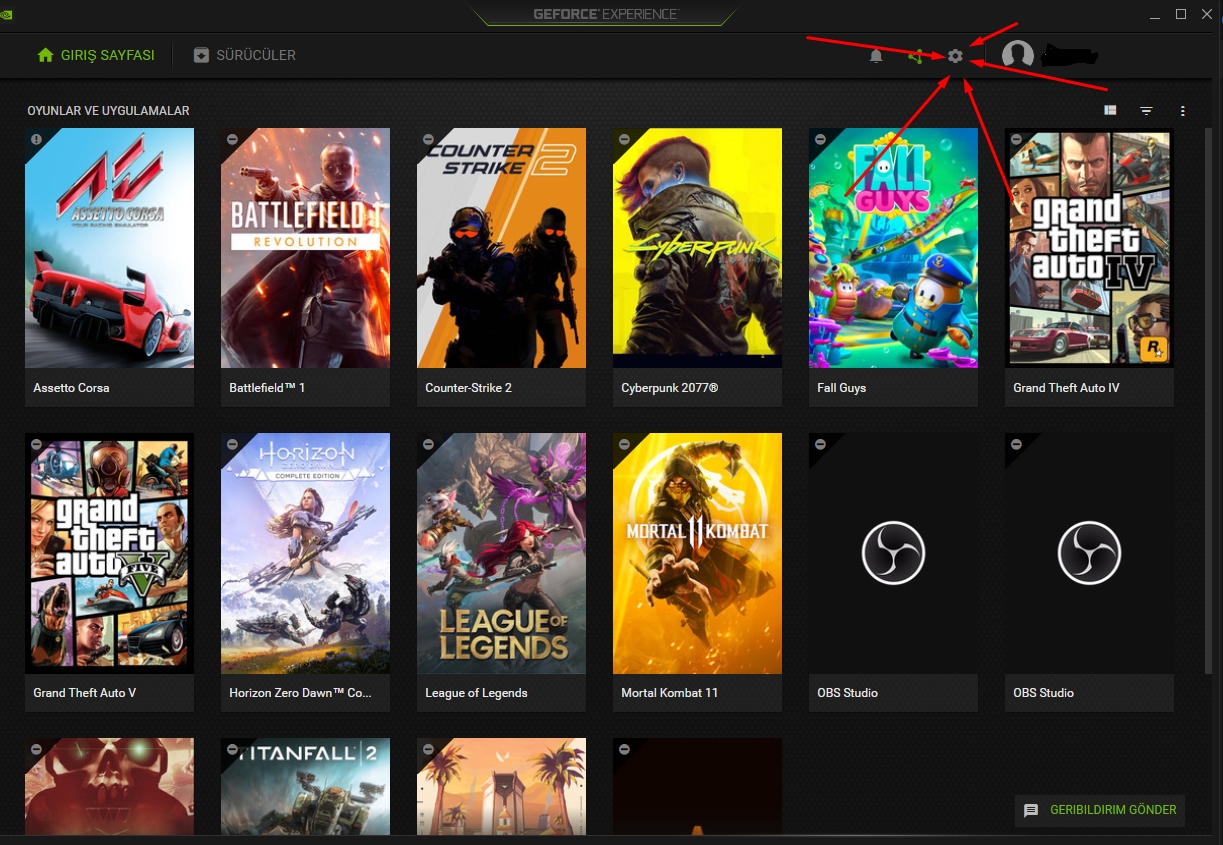Screen dimensions: 1223x845
Task: Click the status badge on Counter-Strike 2 tile
Action: pos(428,140)
